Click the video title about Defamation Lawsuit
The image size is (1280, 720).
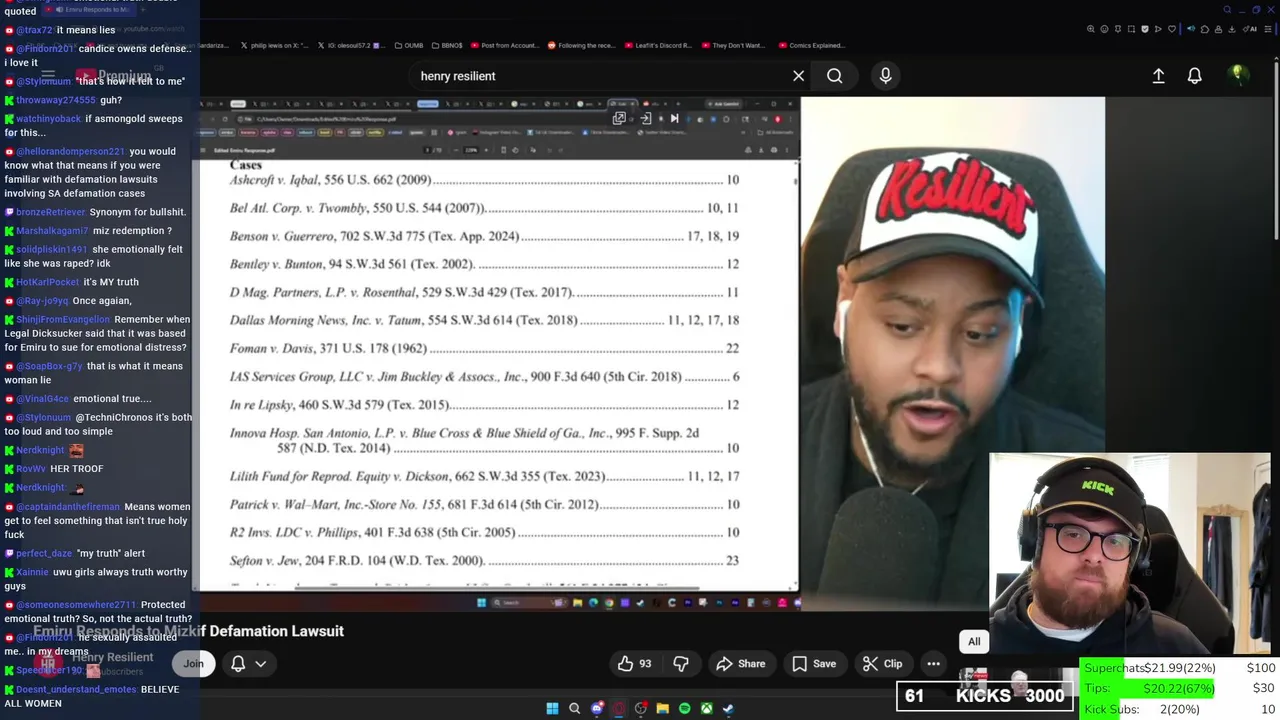pyautogui.click(x=189, y=631)
